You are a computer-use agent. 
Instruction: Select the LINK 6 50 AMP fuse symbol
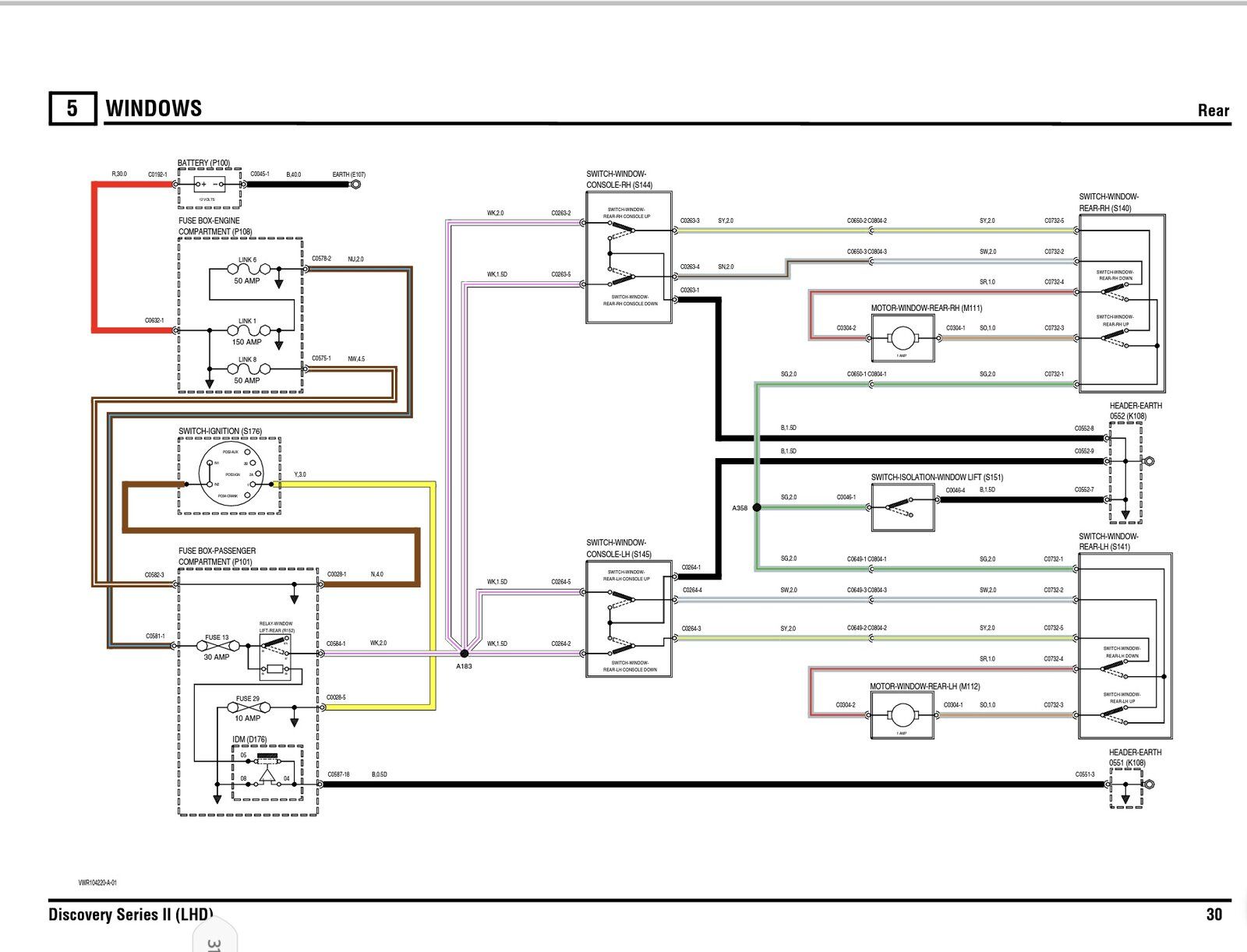tap(248, 270)
